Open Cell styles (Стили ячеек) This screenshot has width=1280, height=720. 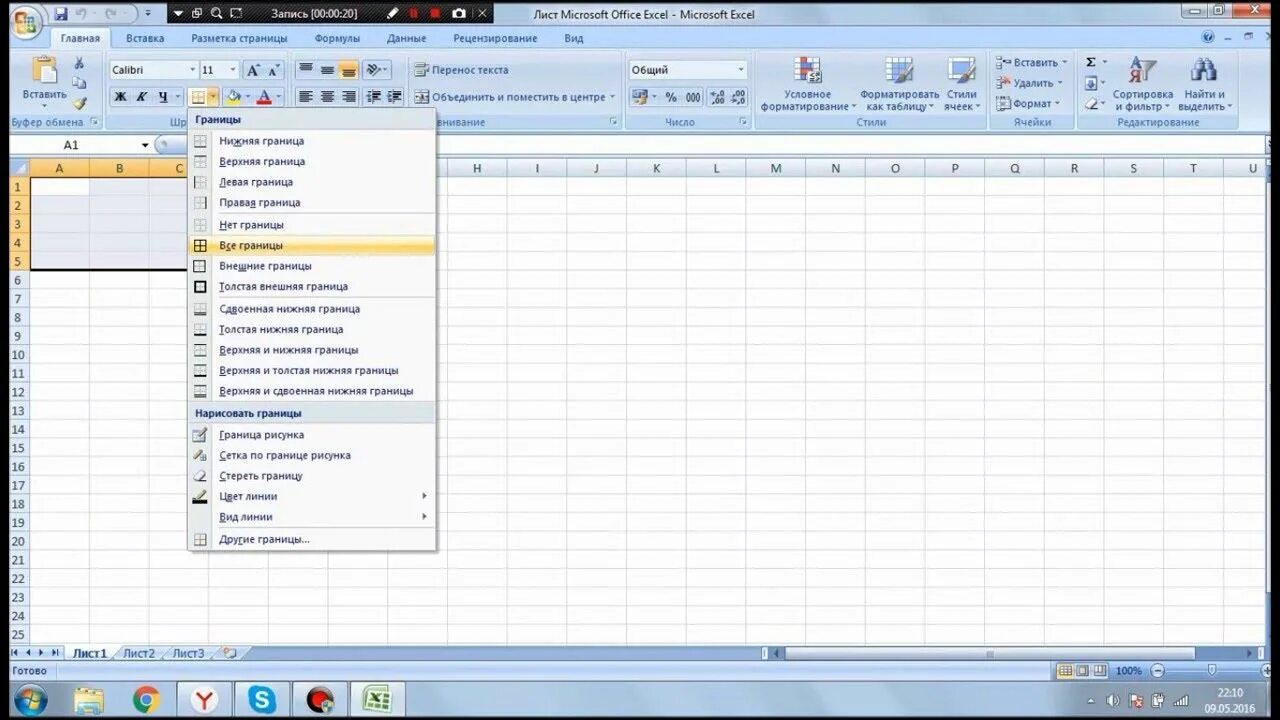point(962,83)
